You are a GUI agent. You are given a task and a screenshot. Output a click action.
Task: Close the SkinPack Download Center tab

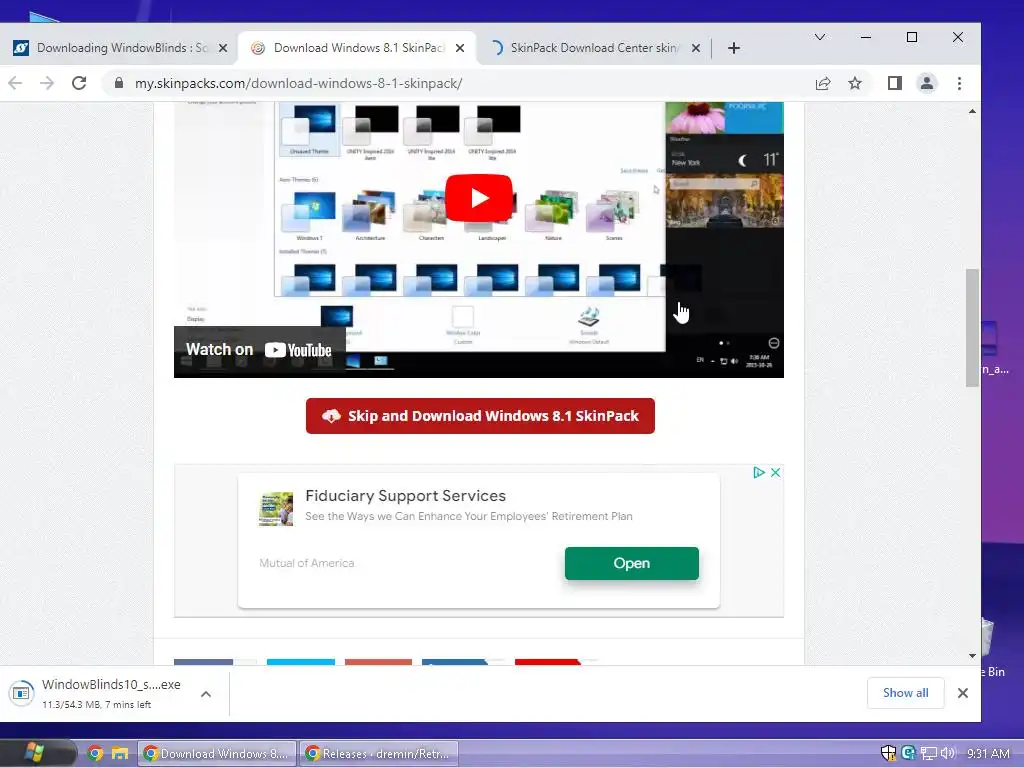tap(696, 48)
